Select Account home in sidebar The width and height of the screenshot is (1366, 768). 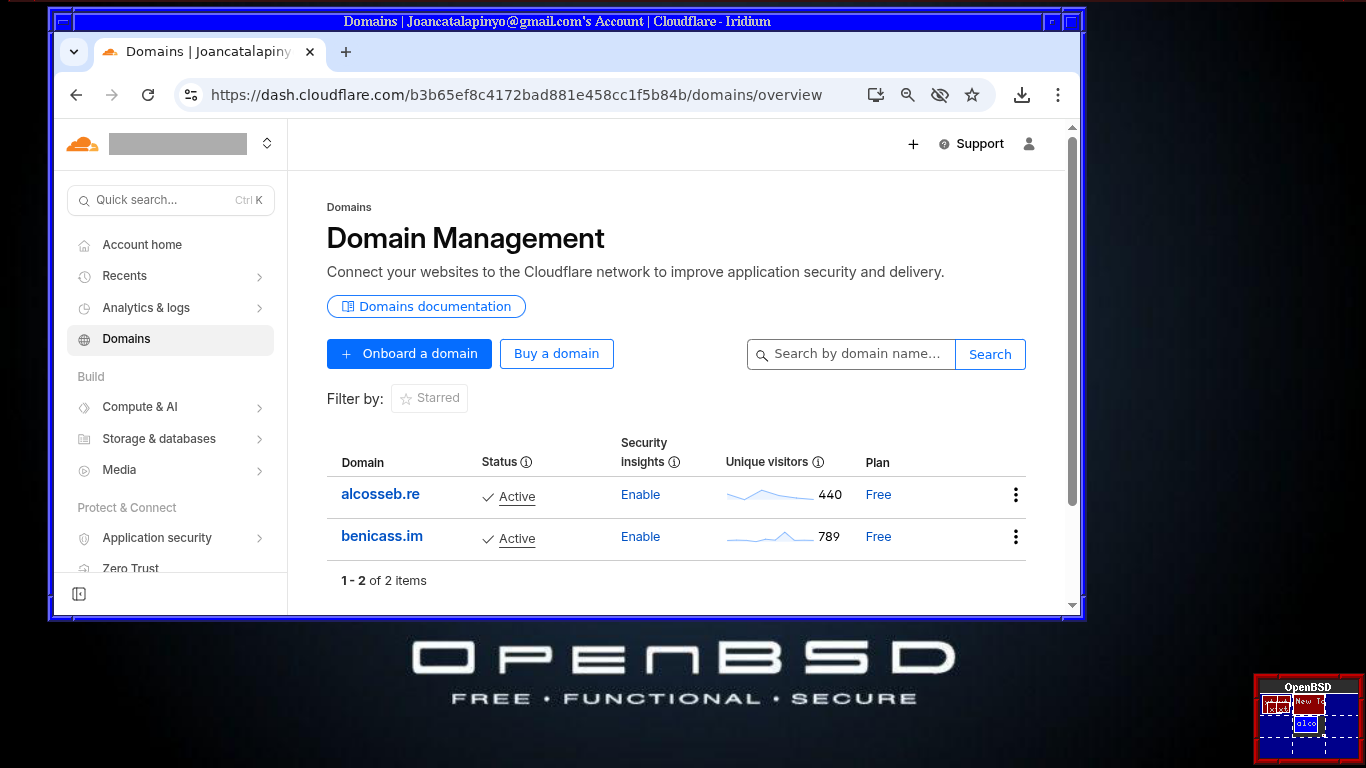coord(142,245)
